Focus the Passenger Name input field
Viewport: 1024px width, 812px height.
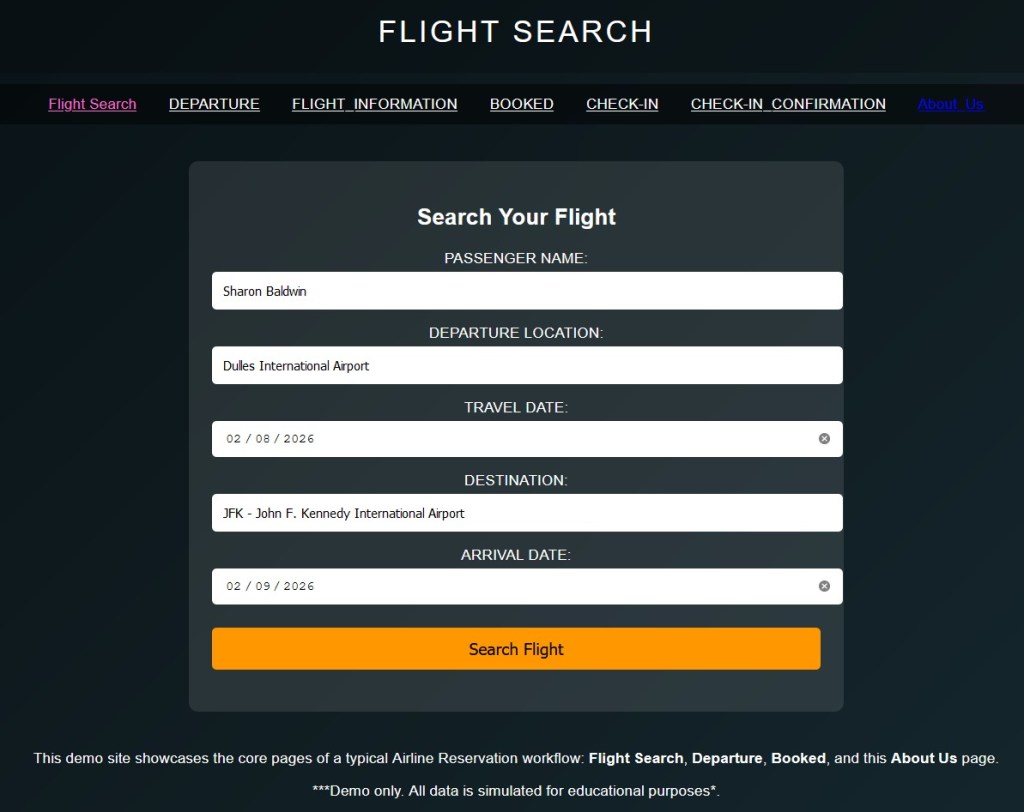pos(527,291)
